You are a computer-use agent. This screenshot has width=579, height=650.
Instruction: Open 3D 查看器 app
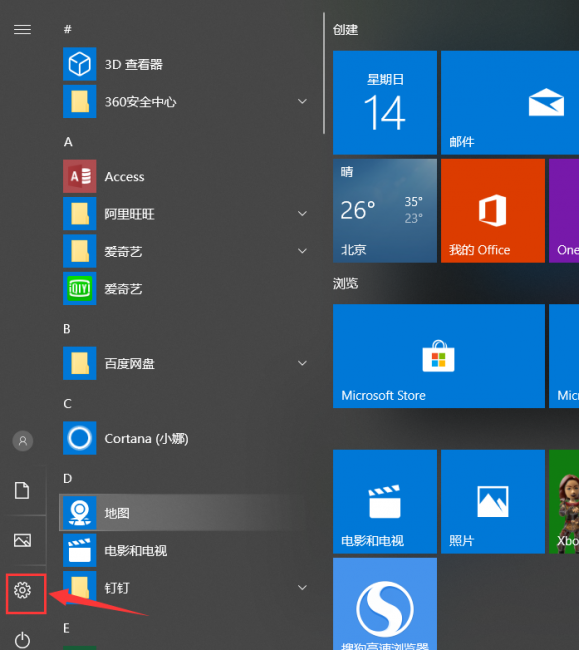coord(185,64)
